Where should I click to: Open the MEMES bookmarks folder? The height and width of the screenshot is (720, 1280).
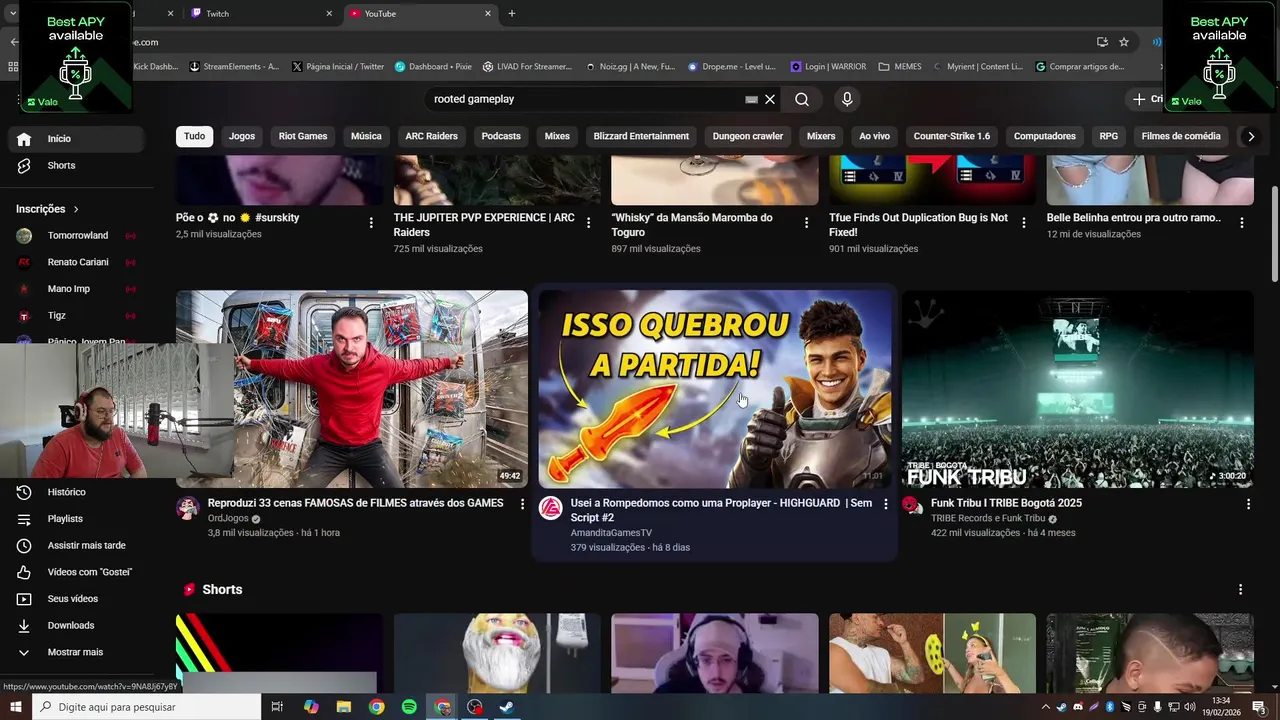point(900,67)
